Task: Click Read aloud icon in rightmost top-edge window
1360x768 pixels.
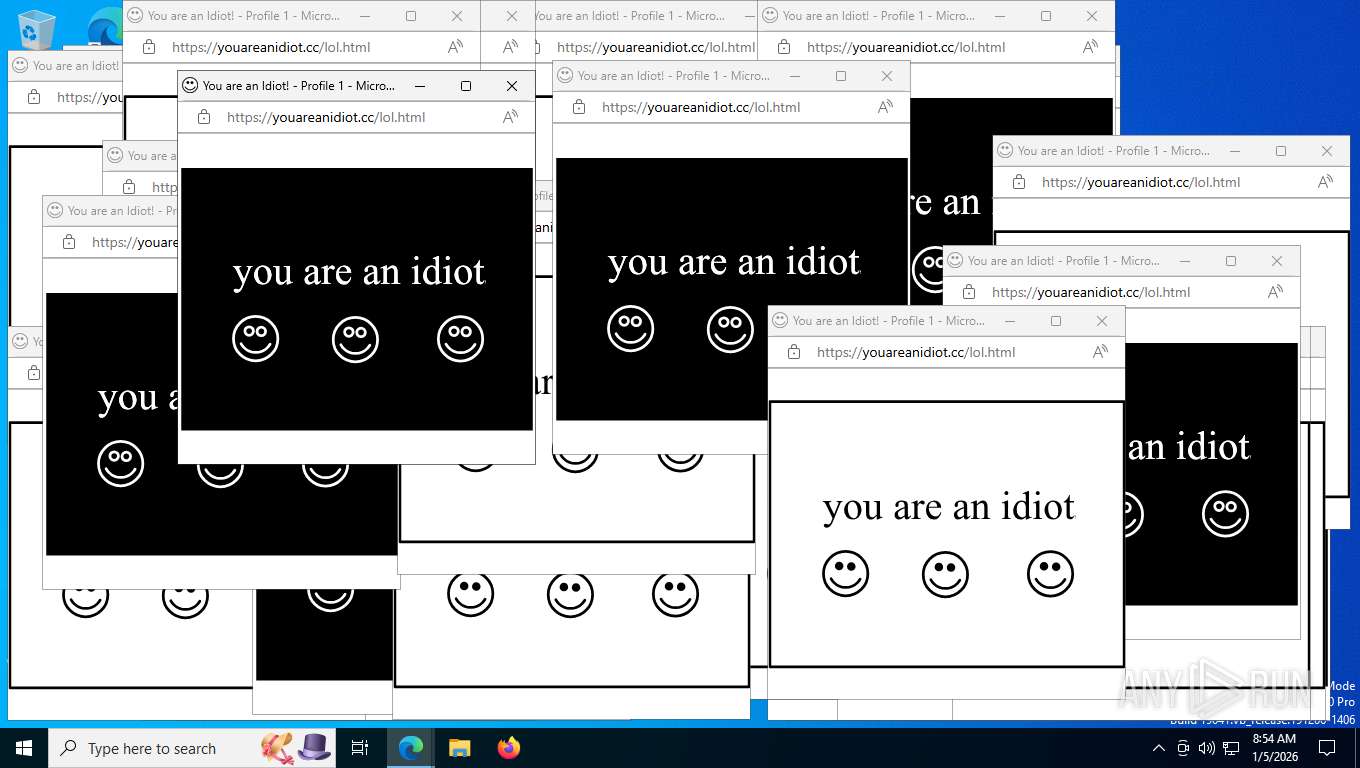Action: [1090, 47]
